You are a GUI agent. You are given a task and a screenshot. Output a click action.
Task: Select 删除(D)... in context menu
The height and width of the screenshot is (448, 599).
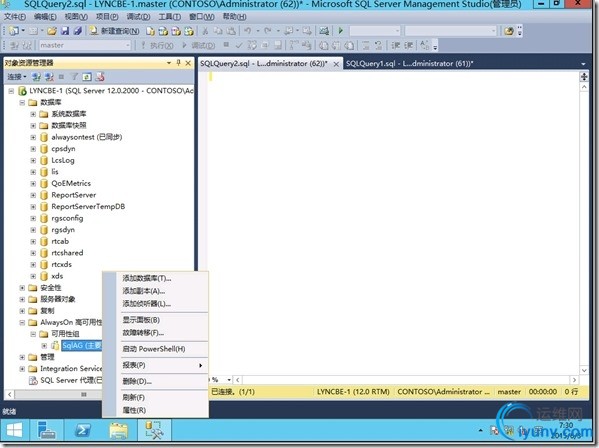tap(137, 382)
